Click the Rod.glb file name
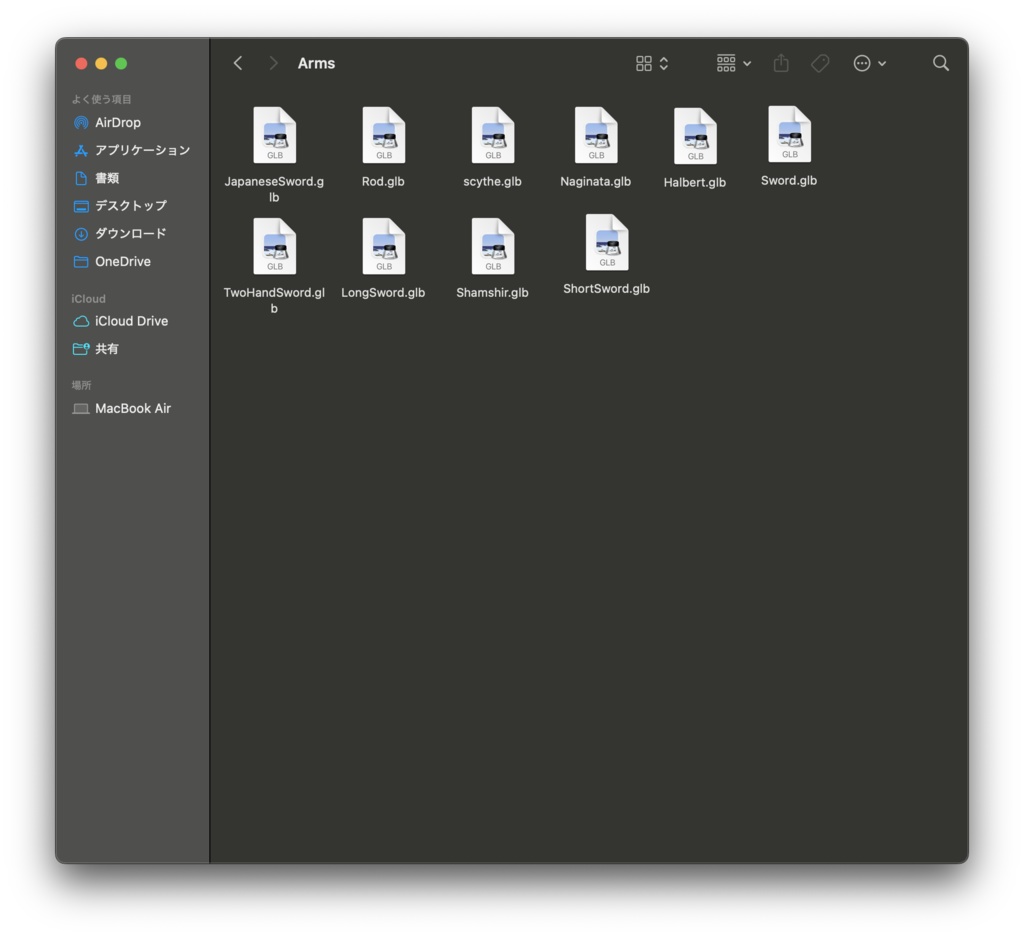This screenshot has height=937, width=1024. [383, 182]
